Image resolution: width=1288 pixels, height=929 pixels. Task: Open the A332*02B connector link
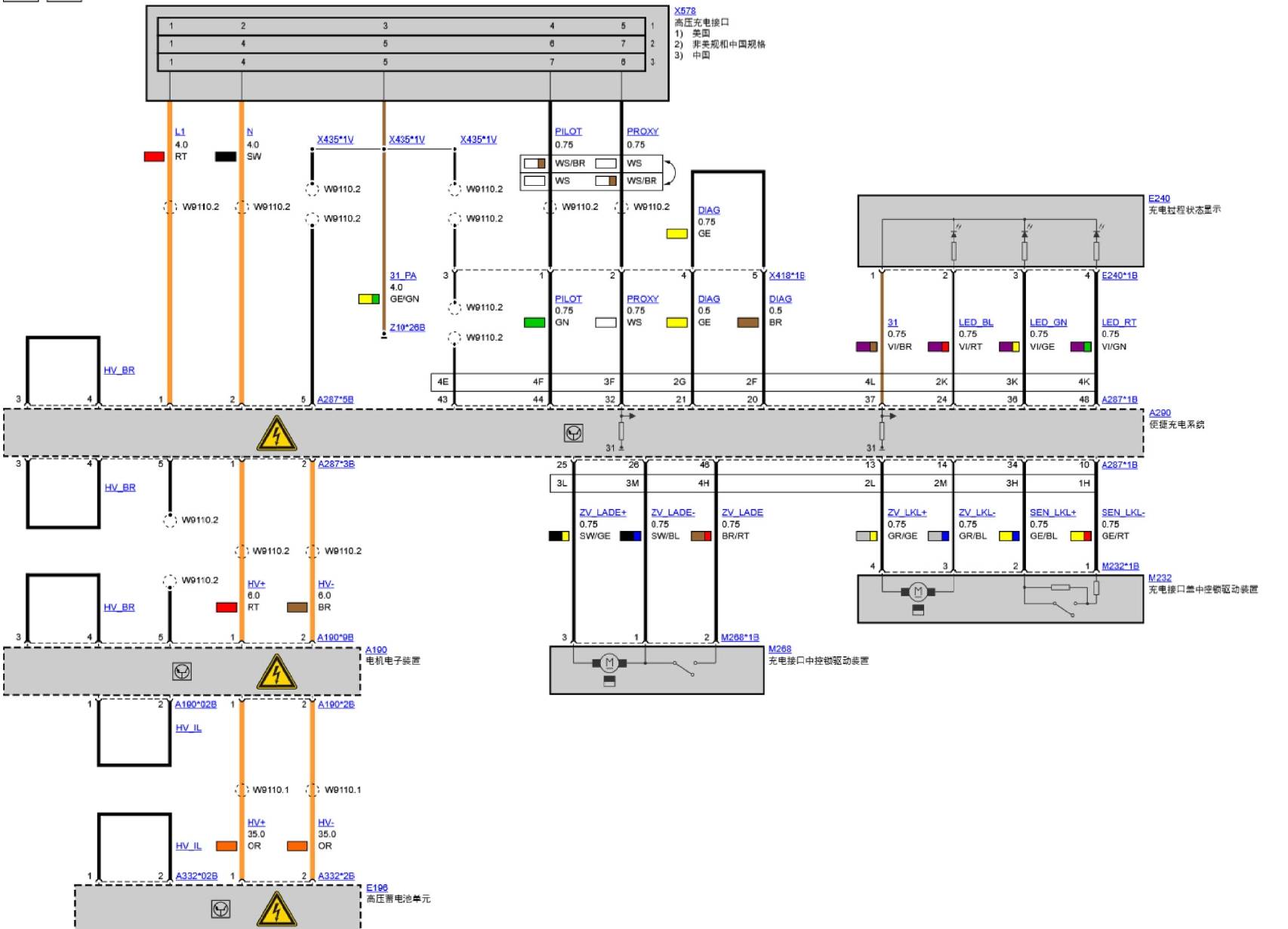(x=196, y=876)
